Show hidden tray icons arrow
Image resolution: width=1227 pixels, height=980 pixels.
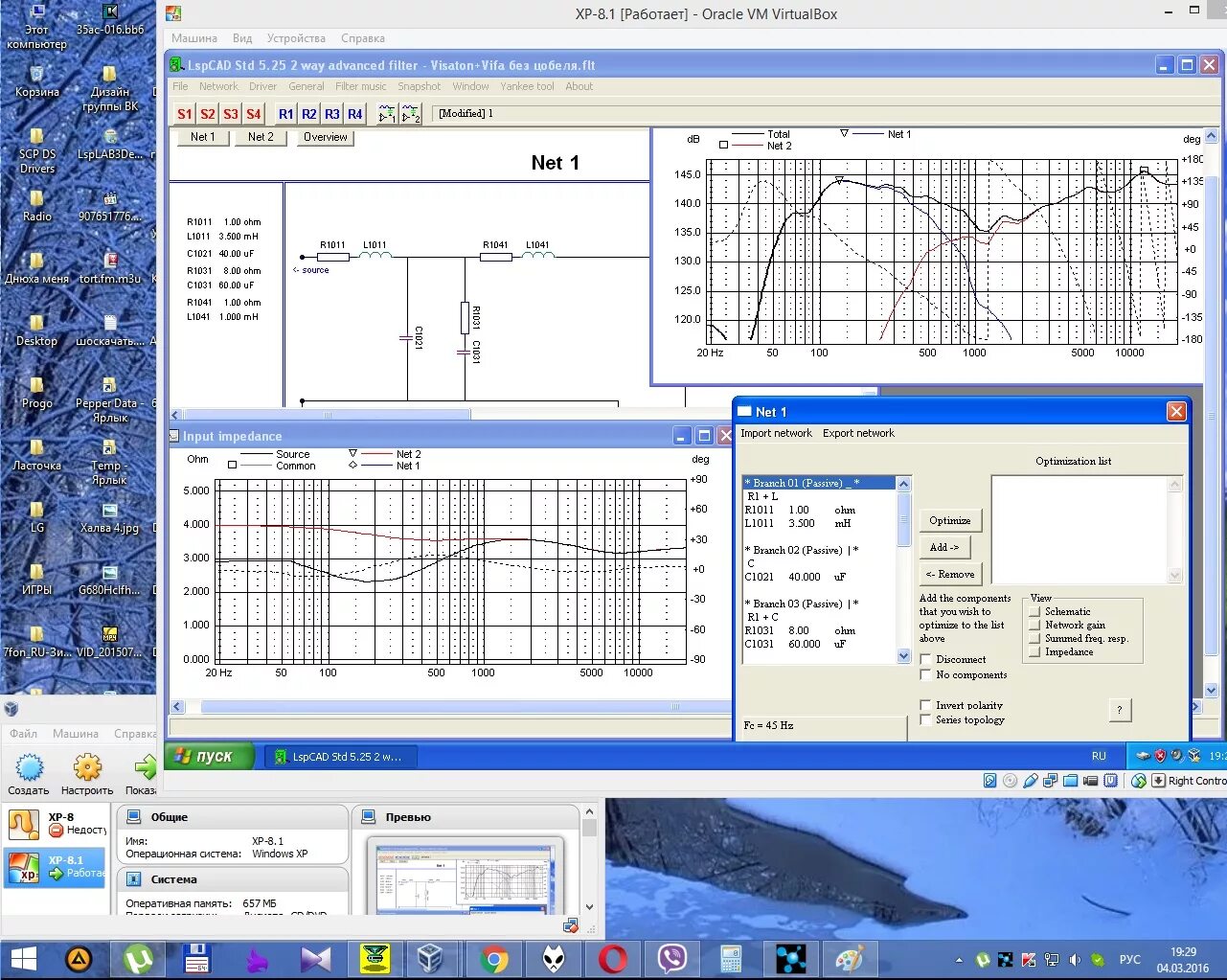(959, 960)
